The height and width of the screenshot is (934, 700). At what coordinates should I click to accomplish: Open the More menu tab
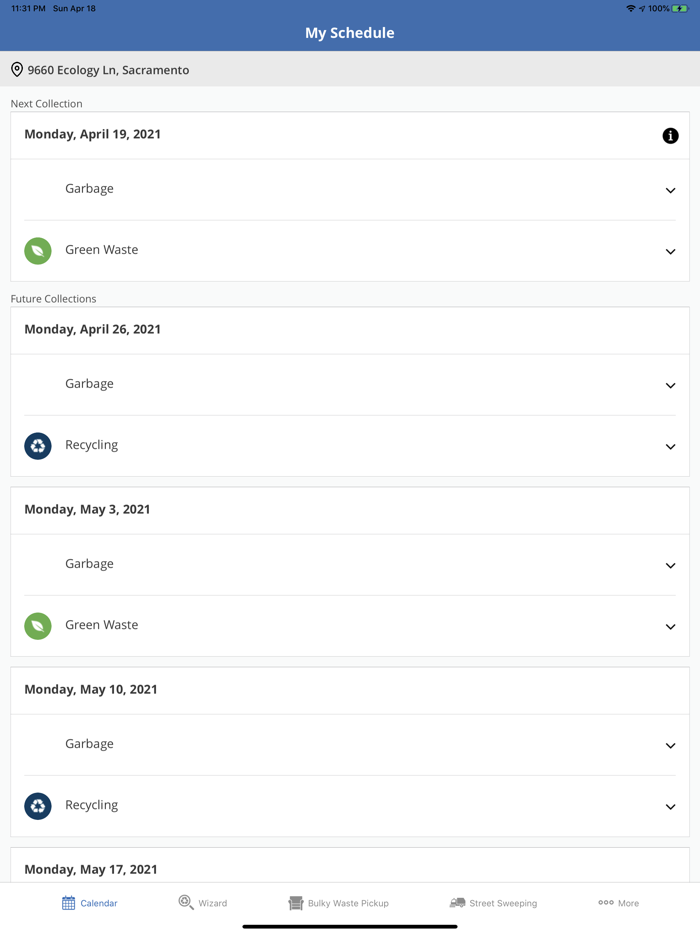618,903
